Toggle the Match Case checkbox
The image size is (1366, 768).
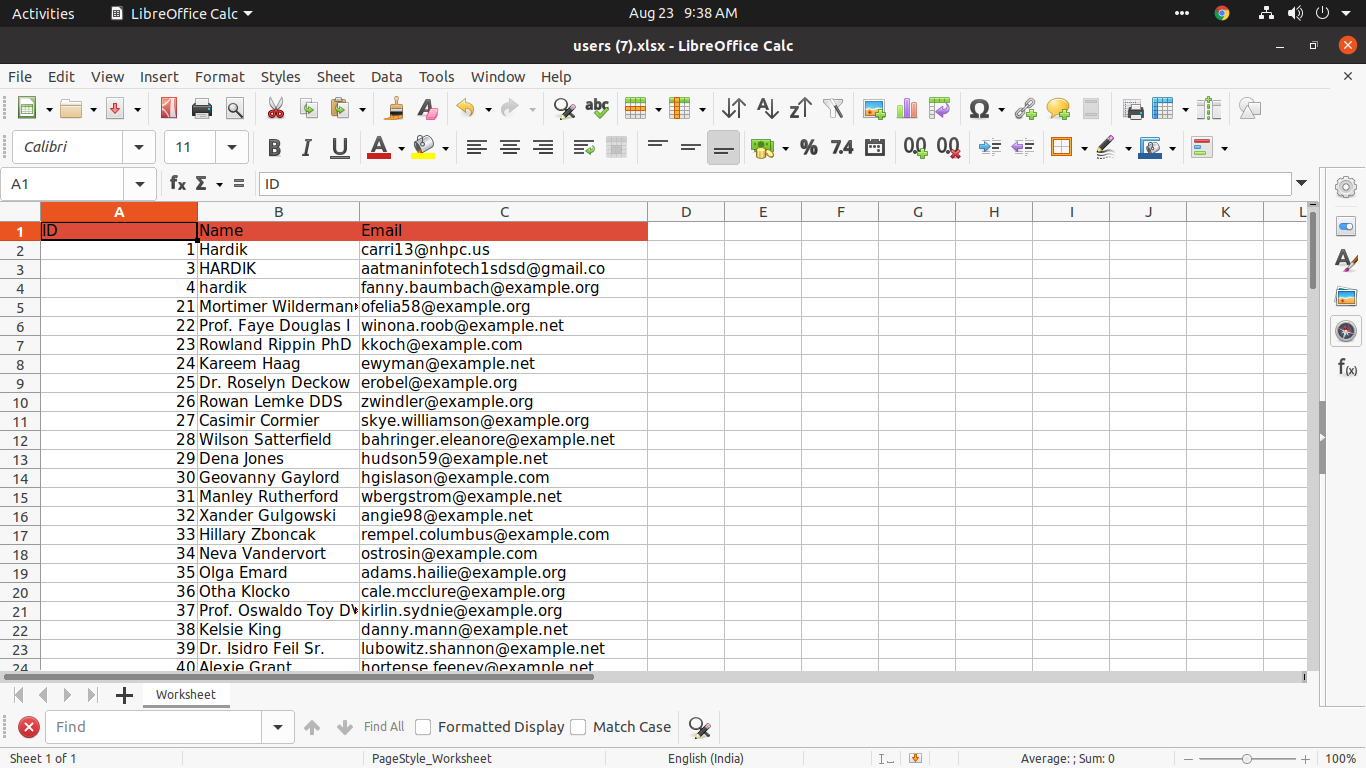pos(578,727)
